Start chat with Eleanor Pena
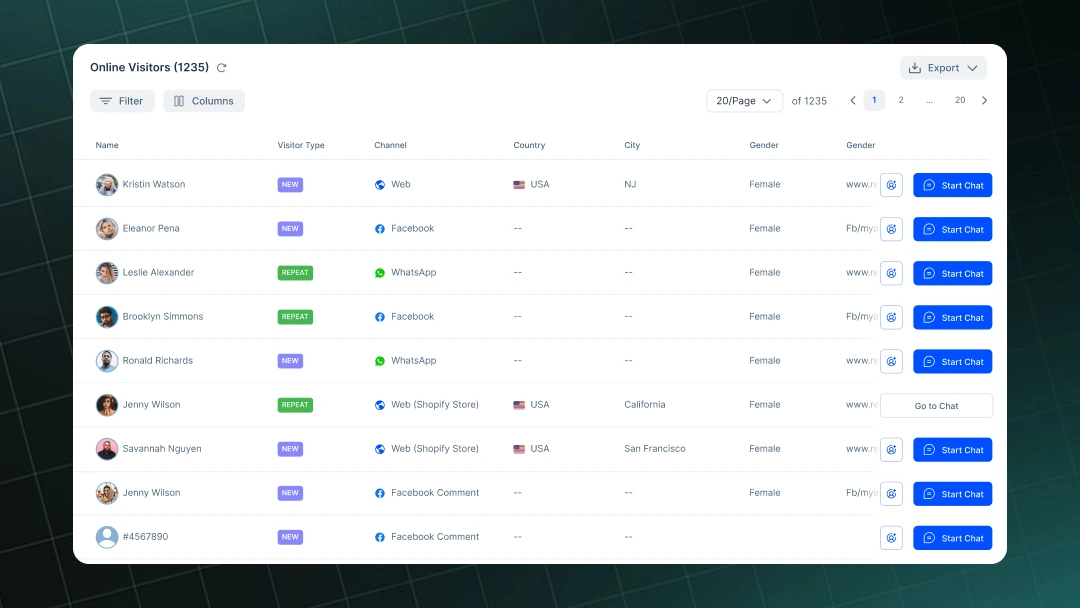Image resolution: width=1080 pixels, height=608 pixels. click(953, 229)
